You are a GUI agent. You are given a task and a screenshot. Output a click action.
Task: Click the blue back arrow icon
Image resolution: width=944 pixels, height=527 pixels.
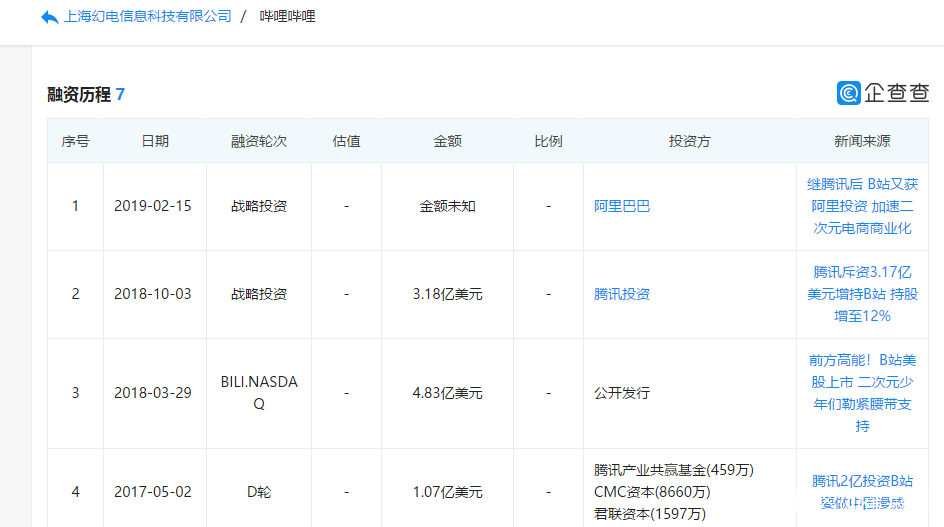(49, 17)
